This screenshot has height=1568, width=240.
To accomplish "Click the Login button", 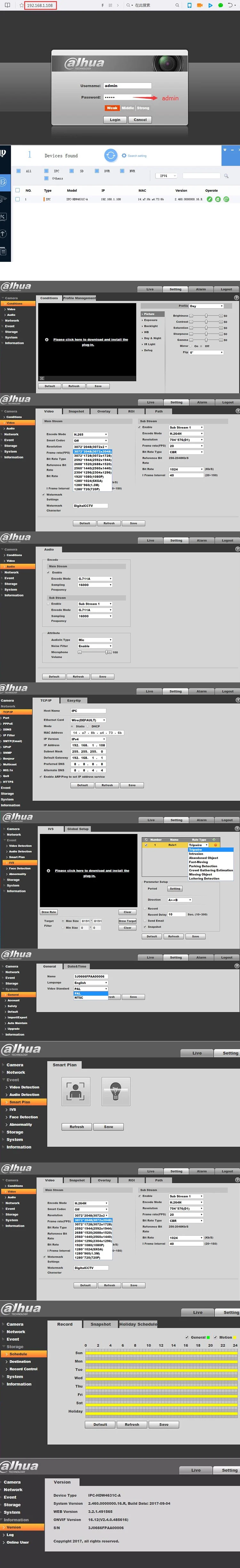I will tap(115, 119).
